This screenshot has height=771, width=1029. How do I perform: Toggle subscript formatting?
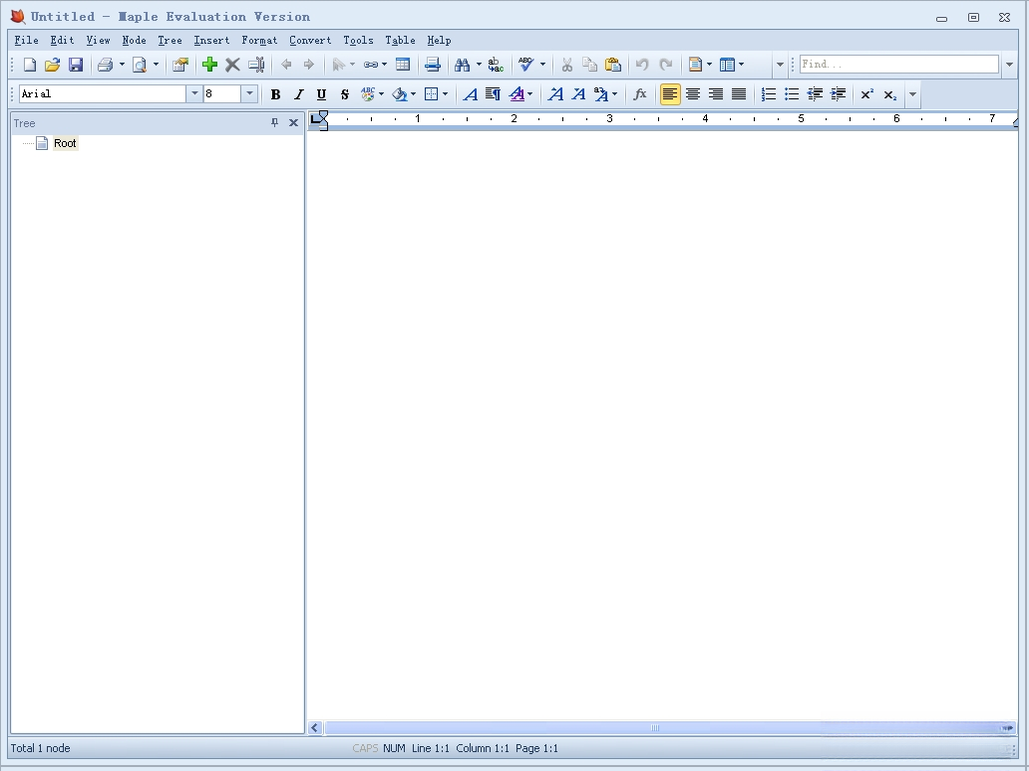tap(890, 94)
